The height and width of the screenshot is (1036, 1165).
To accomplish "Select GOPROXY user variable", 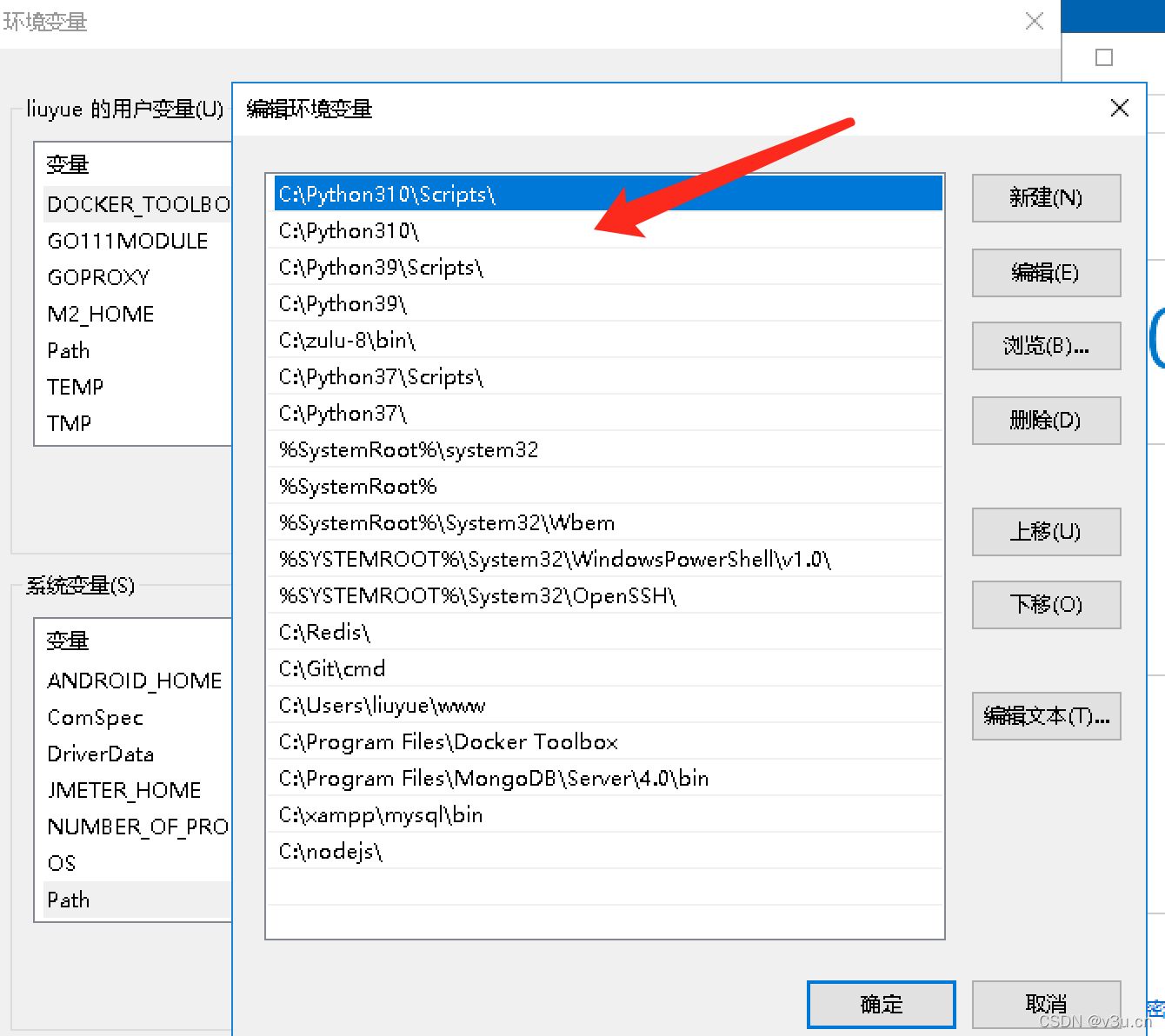I will tap(137, 277).
